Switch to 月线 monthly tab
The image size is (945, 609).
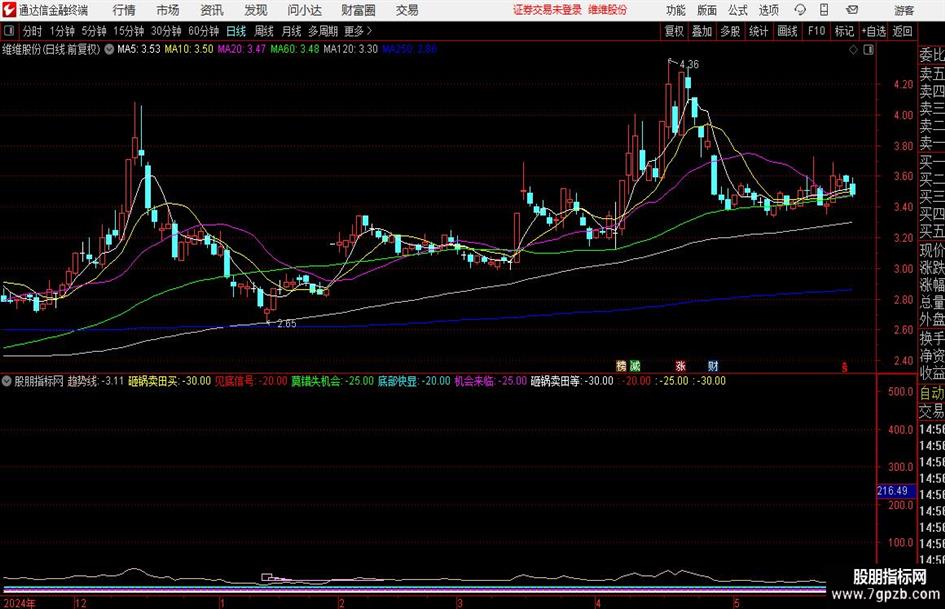tap(291, 31)
